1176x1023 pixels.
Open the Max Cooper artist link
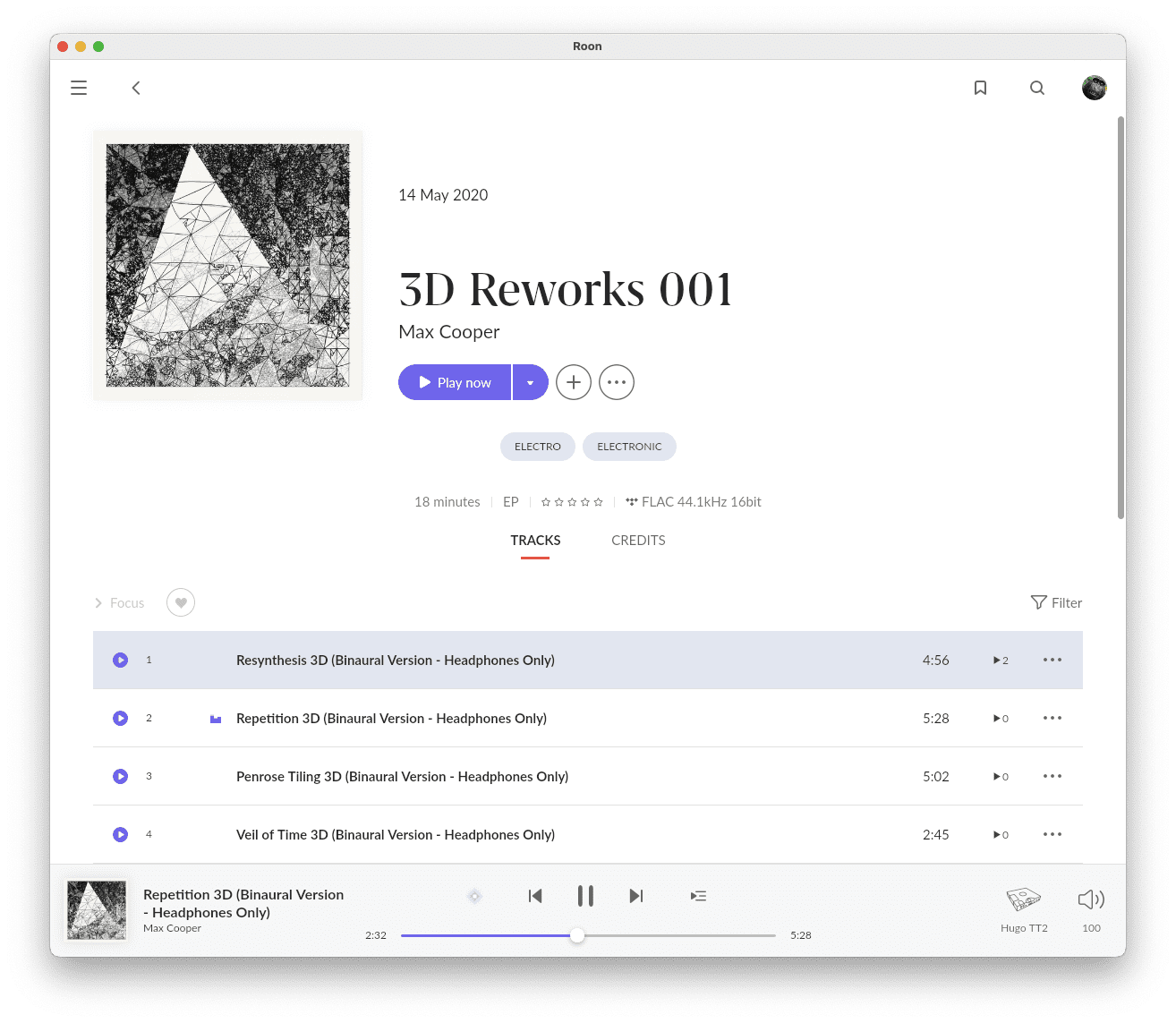(449, 332)
